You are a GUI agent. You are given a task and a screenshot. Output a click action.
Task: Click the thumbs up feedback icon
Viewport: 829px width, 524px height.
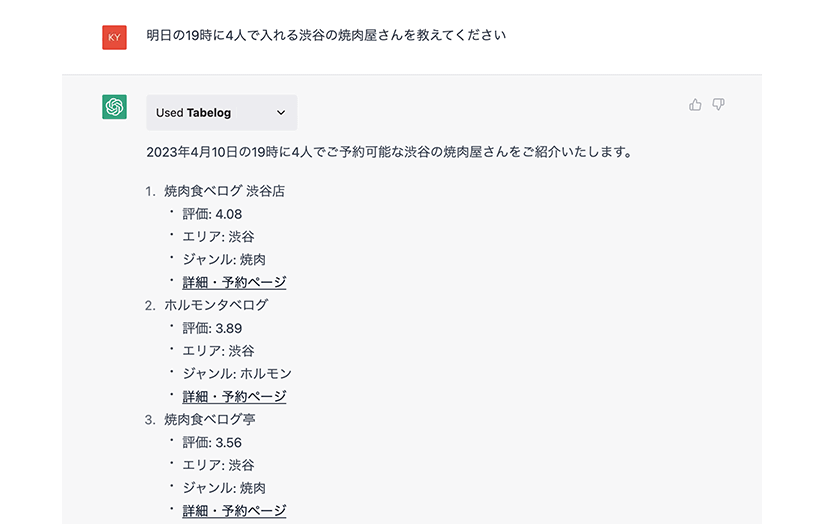click(x=695, y=105)
